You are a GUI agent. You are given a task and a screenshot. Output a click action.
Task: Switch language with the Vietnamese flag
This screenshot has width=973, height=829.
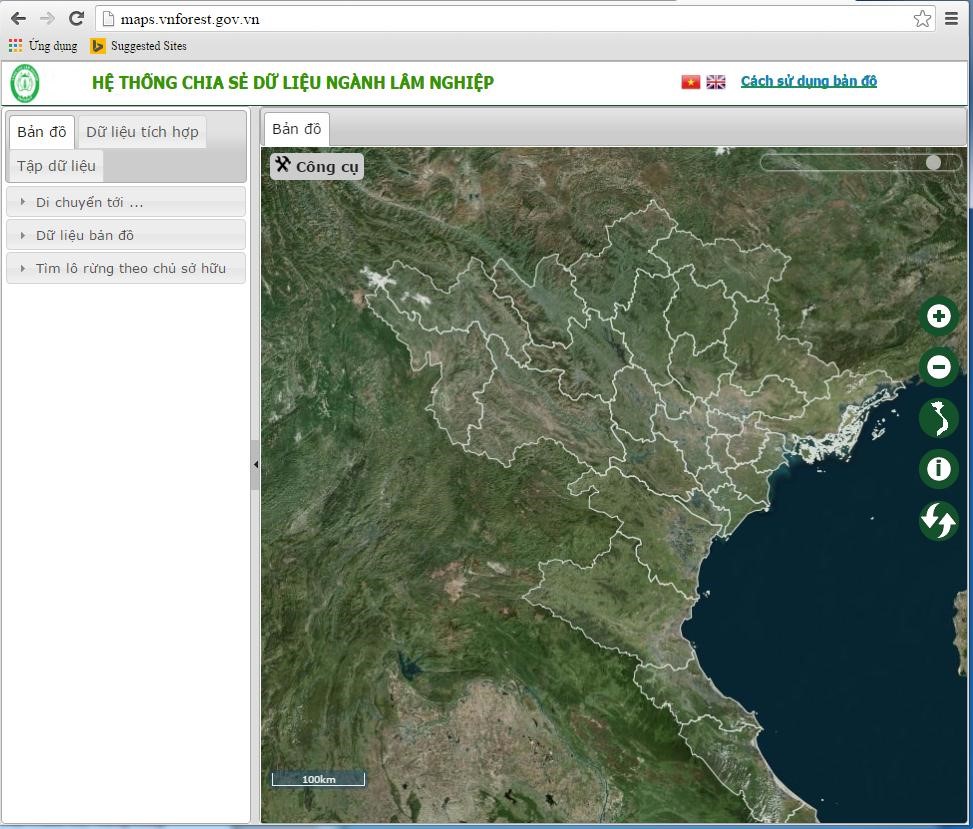[690, 82]
